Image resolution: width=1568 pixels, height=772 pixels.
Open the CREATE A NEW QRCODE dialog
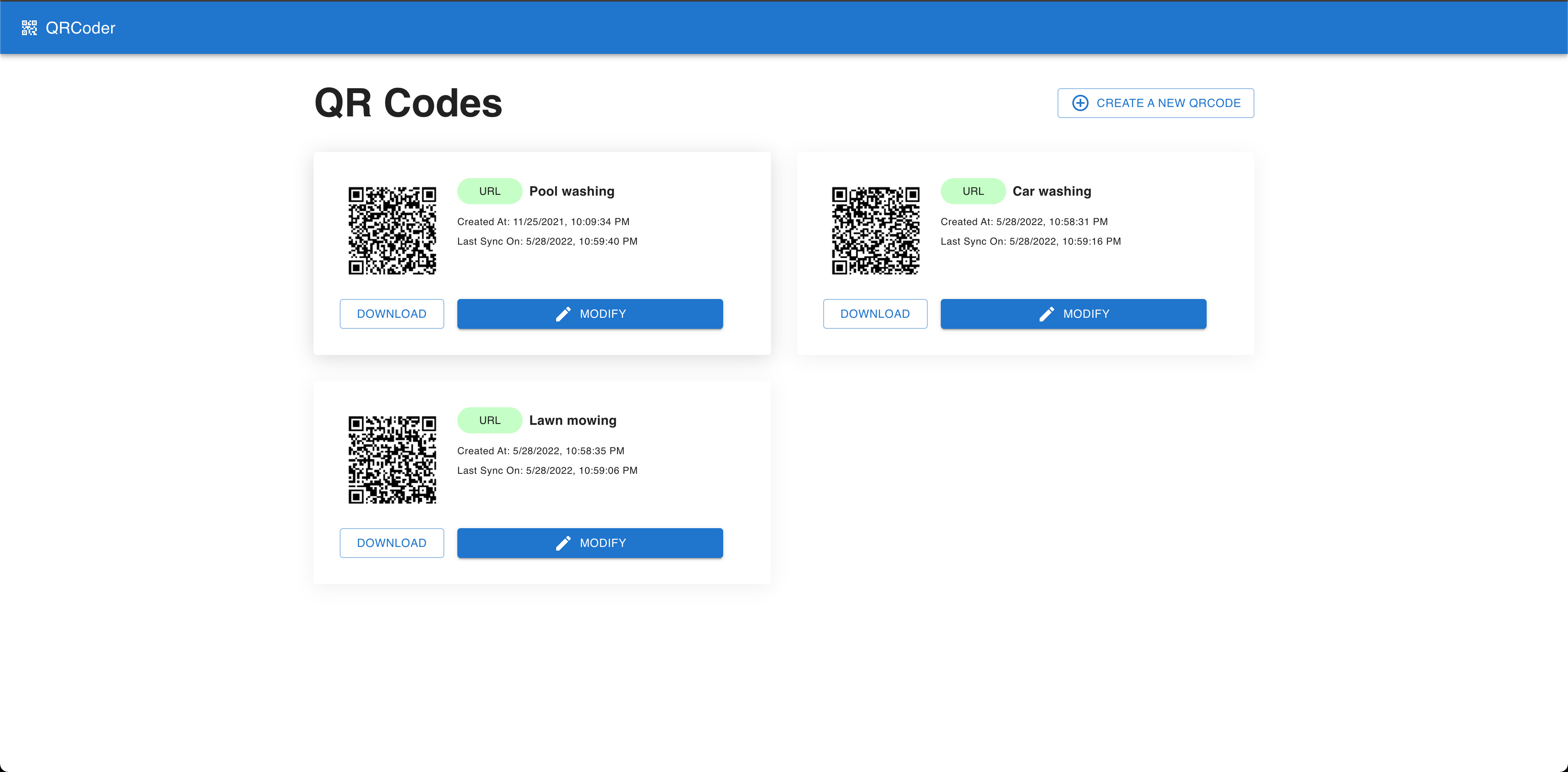(x=1155, y=103)
